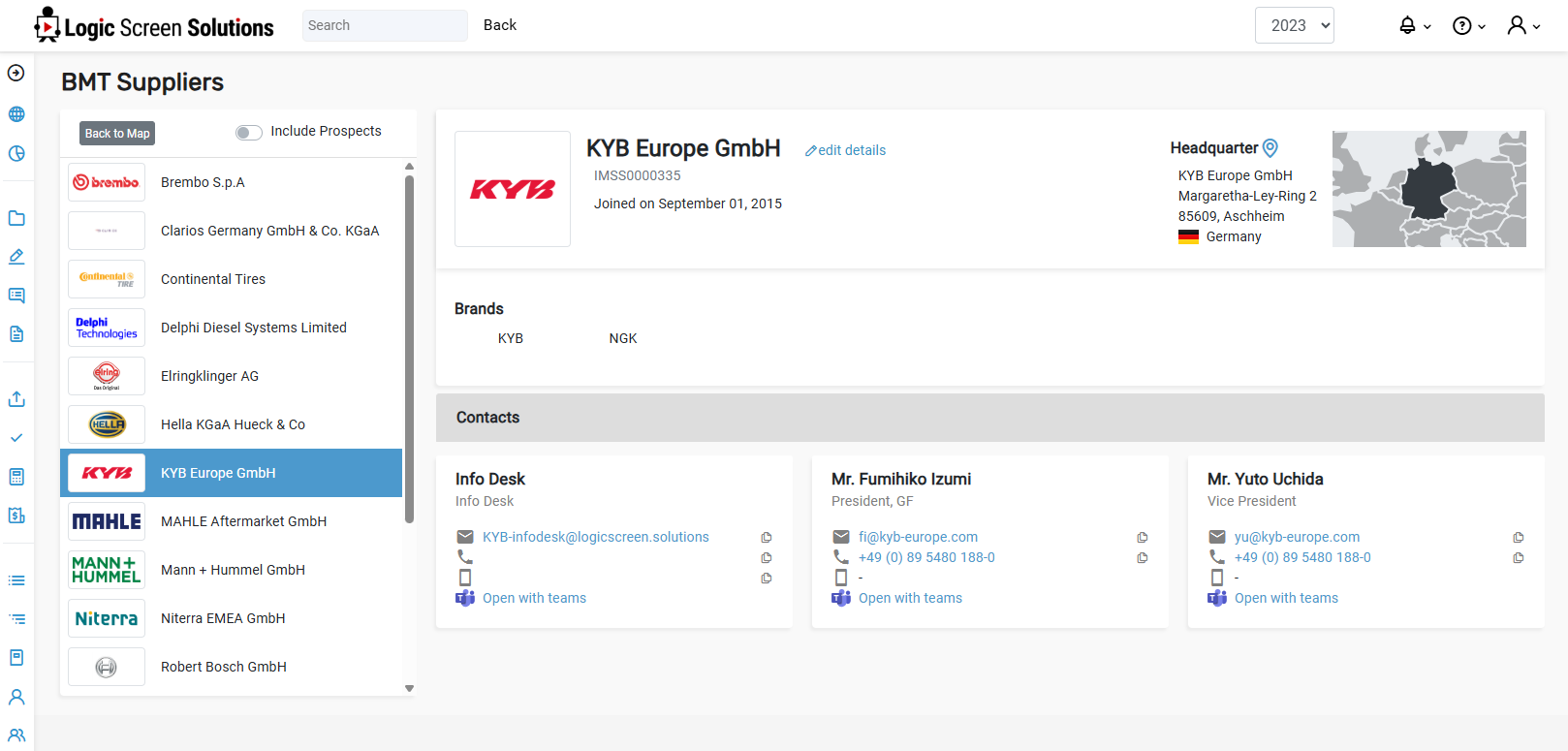The height and width of the screenshot is (751, 1568).
Task: Expand the help question-mark menu
Action: [1469, 26]
